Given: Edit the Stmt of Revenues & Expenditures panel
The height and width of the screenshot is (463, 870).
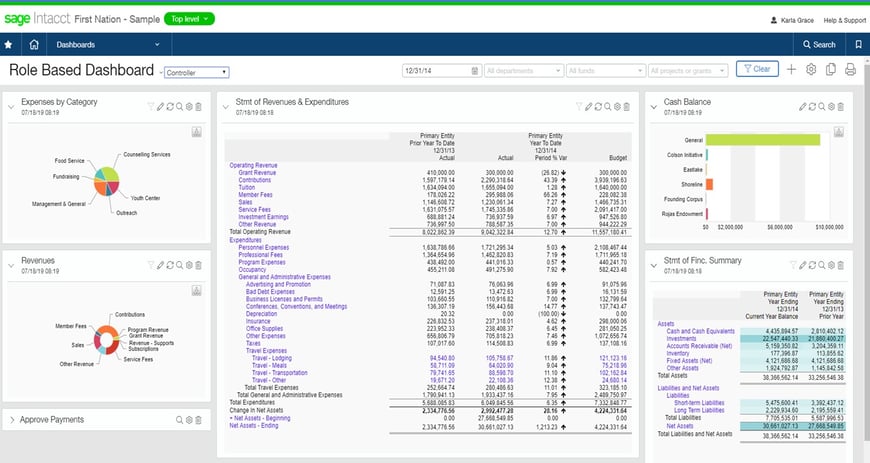Looking at the screenshot, I should pos(589,107).
